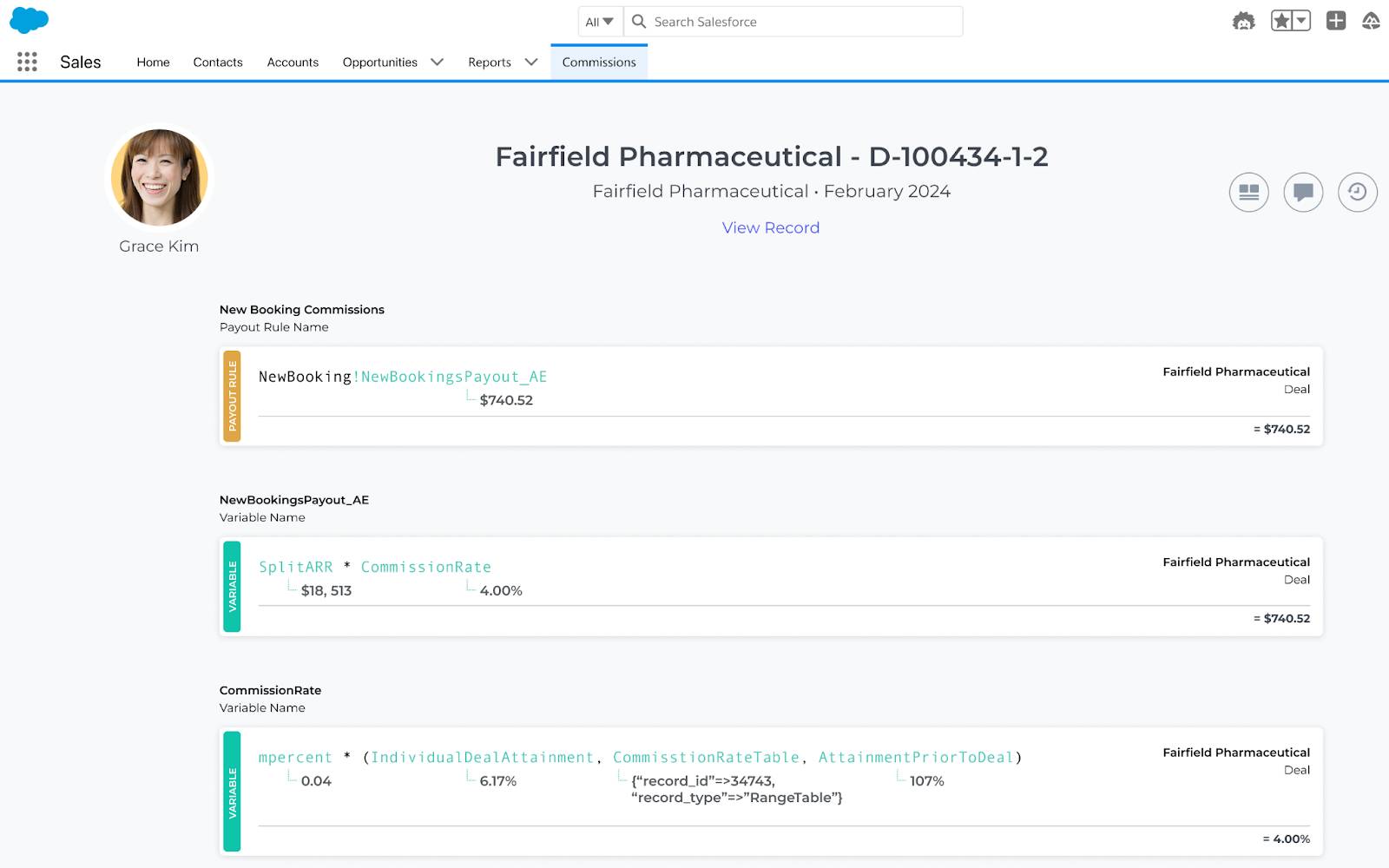The image size is (1389, 868).
Task: Click Grace Kim's profile photo
Action: pyautogui.click(x=159, y=178)
